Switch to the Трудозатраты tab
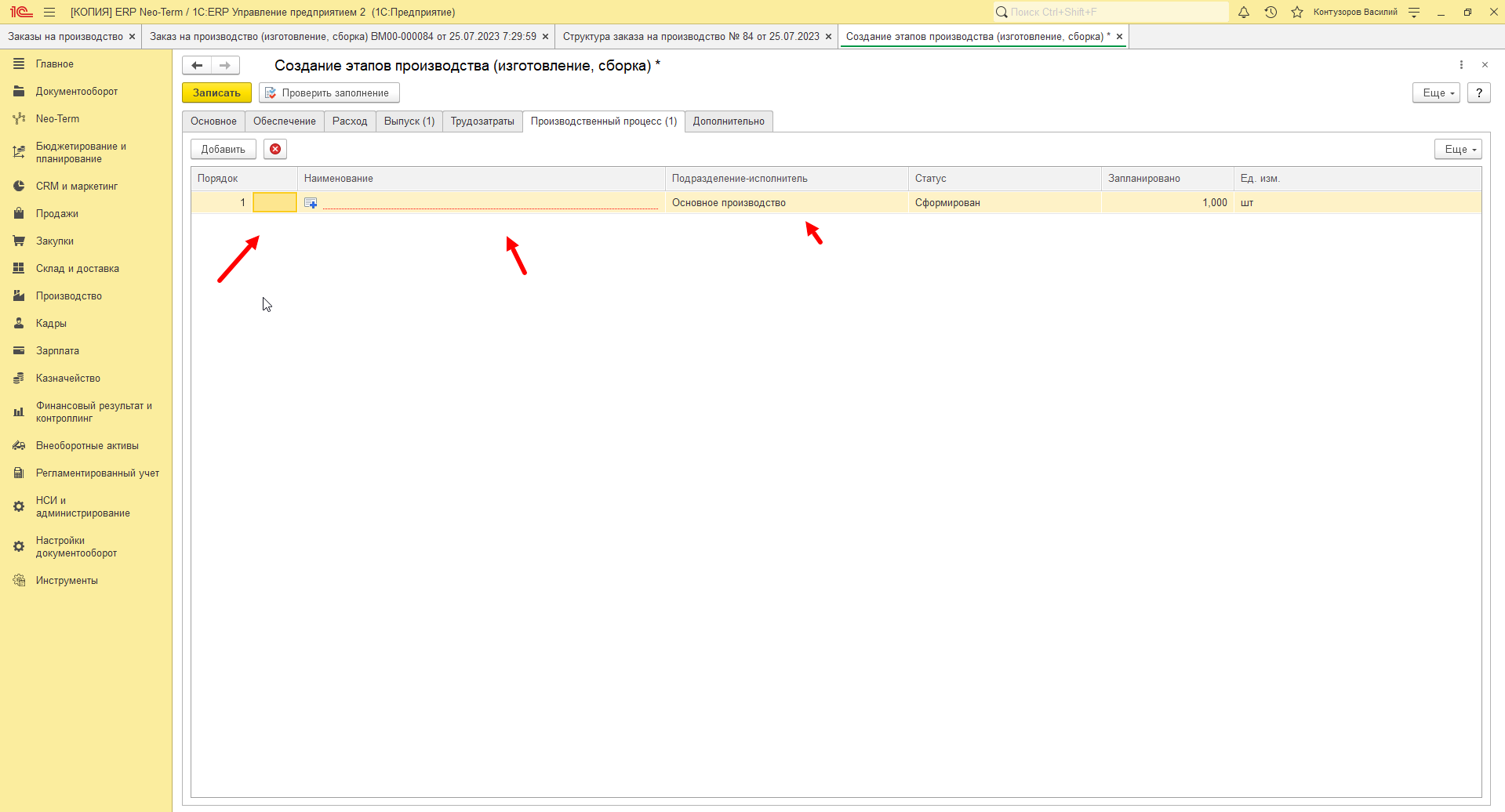The width and height of the screenshot is (1505, 812). tap(482, 121)
